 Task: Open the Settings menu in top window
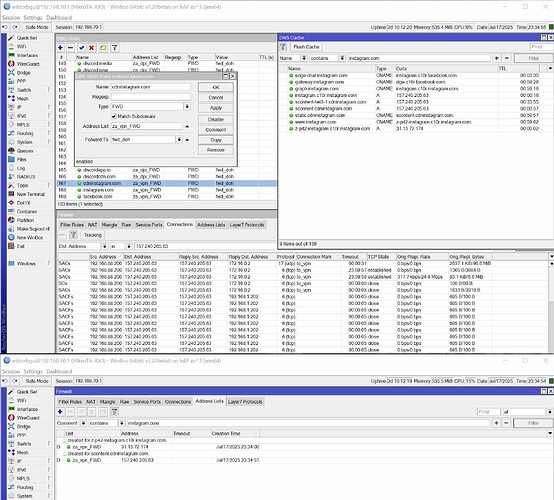[x=33, y=18]
